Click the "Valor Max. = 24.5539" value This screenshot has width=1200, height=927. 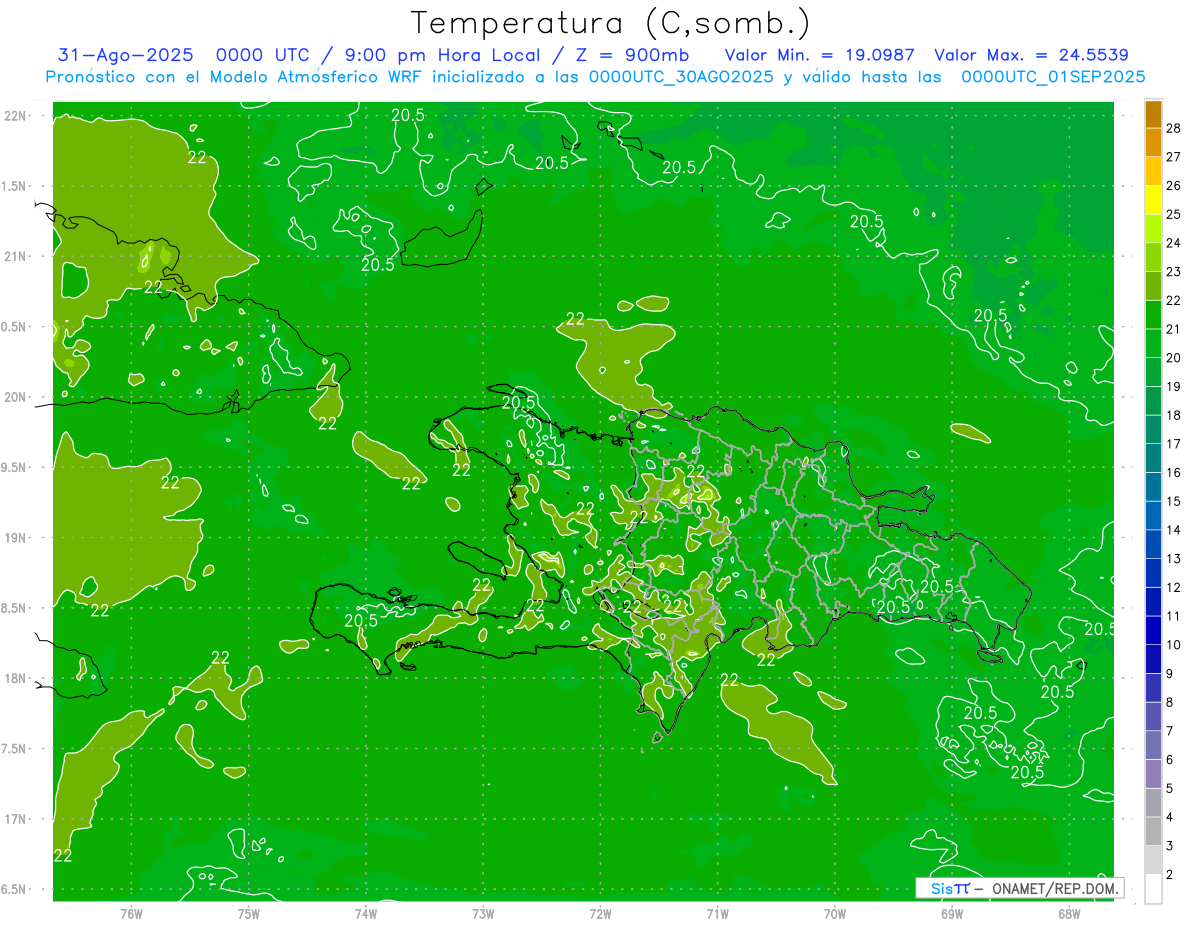[x=1031, y=56]
